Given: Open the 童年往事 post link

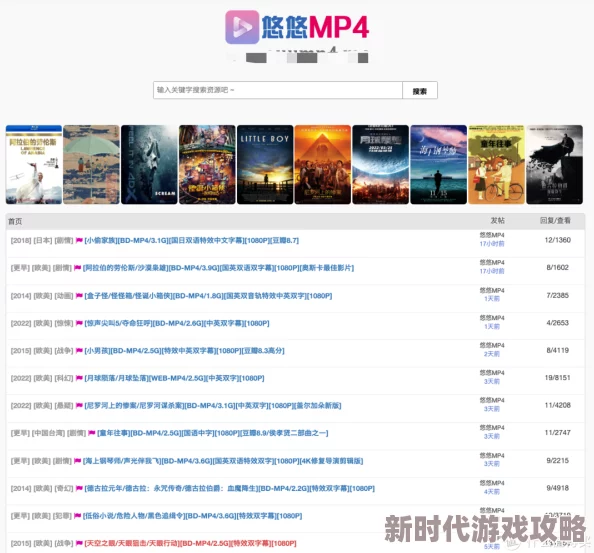Looking at the screenshot, I should click(213, 433).
